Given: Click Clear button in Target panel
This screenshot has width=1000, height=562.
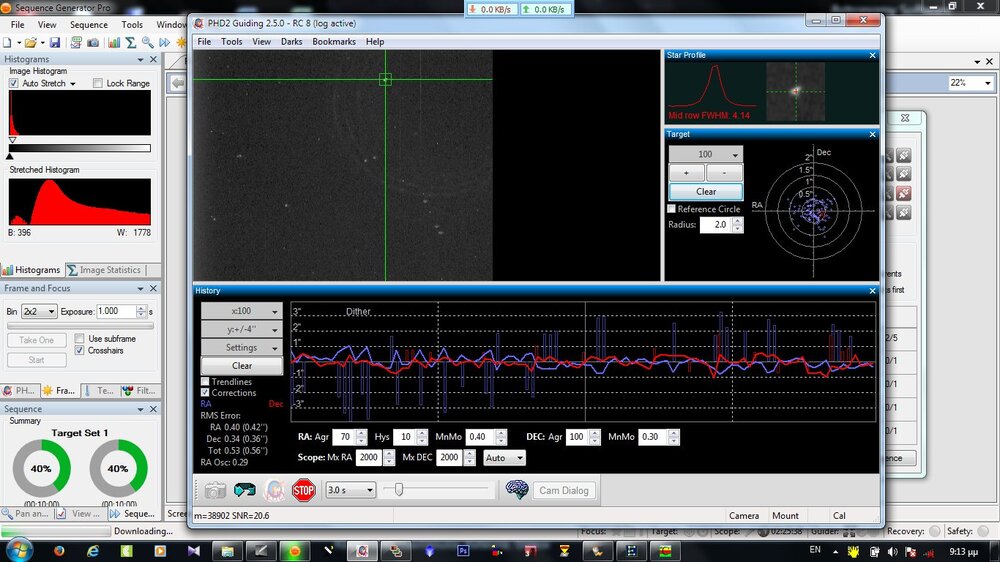Looking at the screenshot, I should point(706,191).
